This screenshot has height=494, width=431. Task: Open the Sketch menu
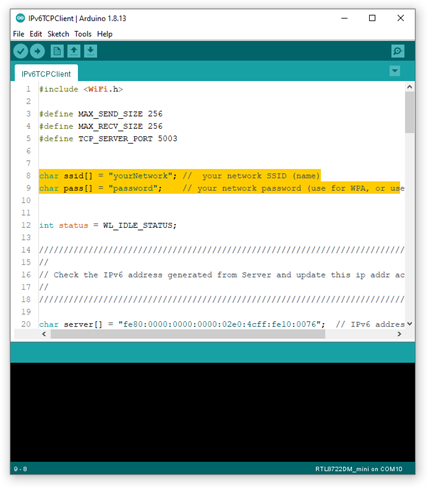tap(58, 34)
